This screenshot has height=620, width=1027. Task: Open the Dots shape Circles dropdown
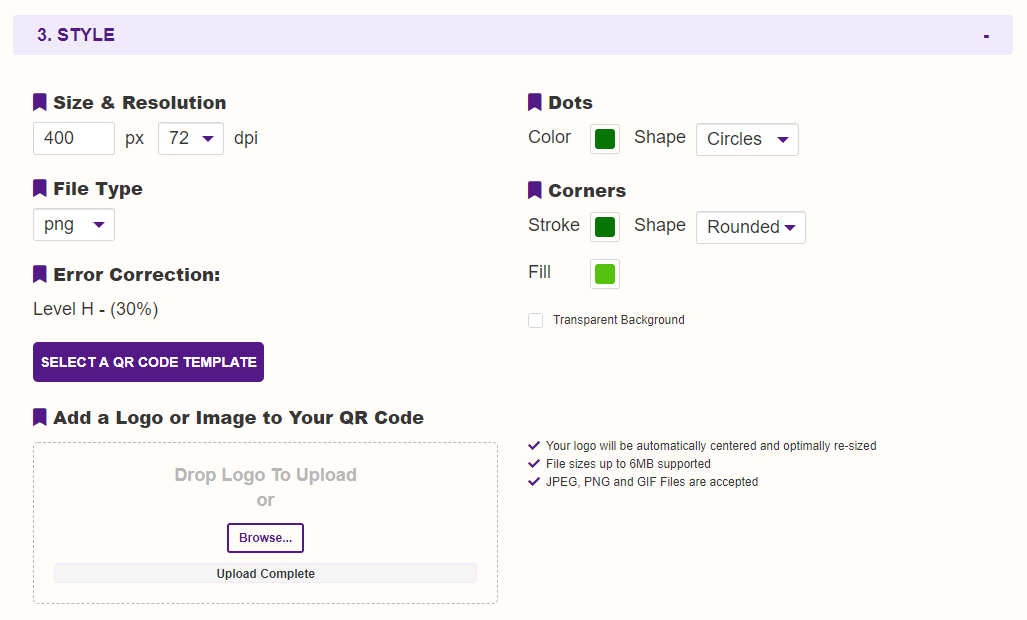click(747, 139)
